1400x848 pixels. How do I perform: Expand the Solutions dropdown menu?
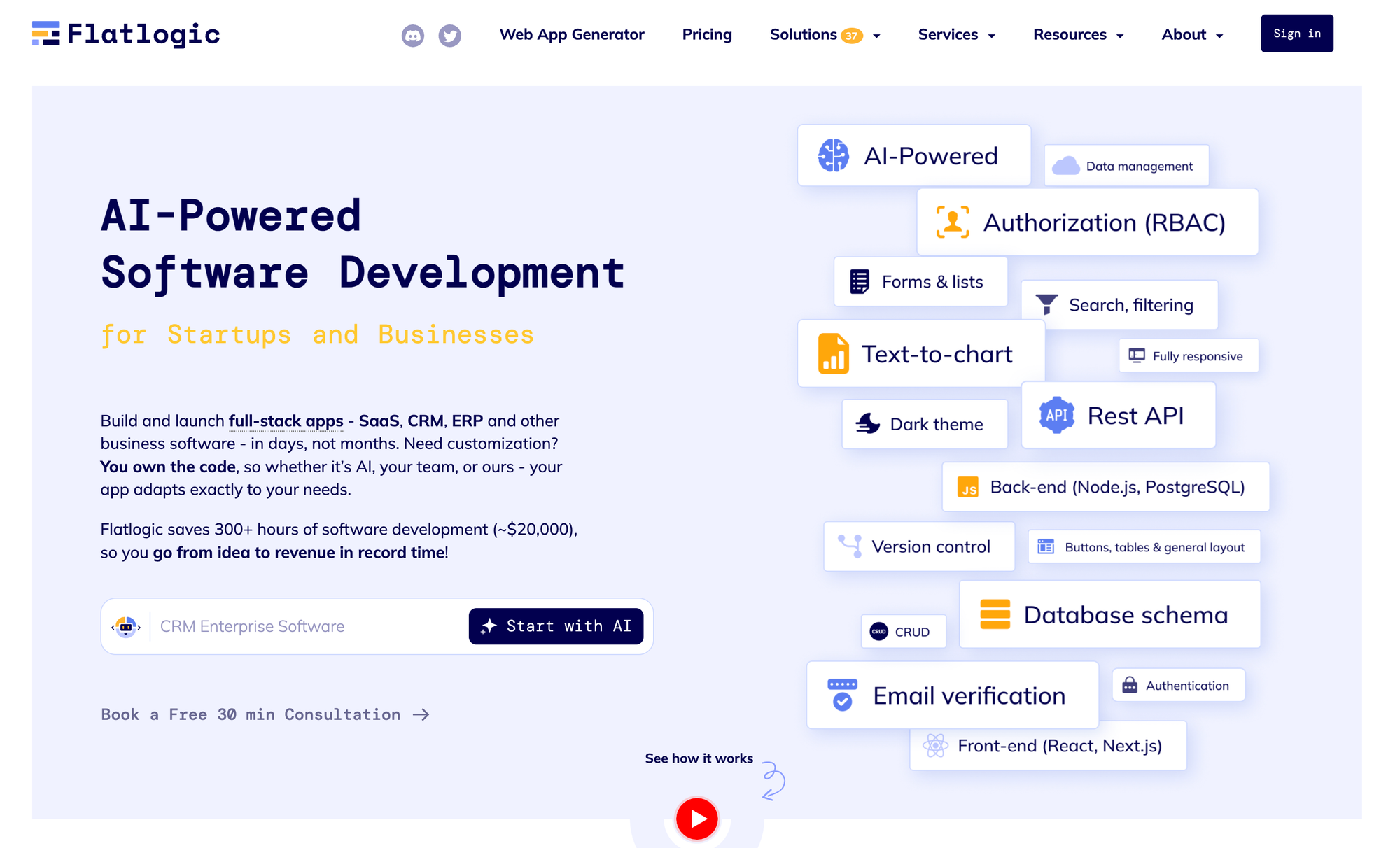click(825, 35)
